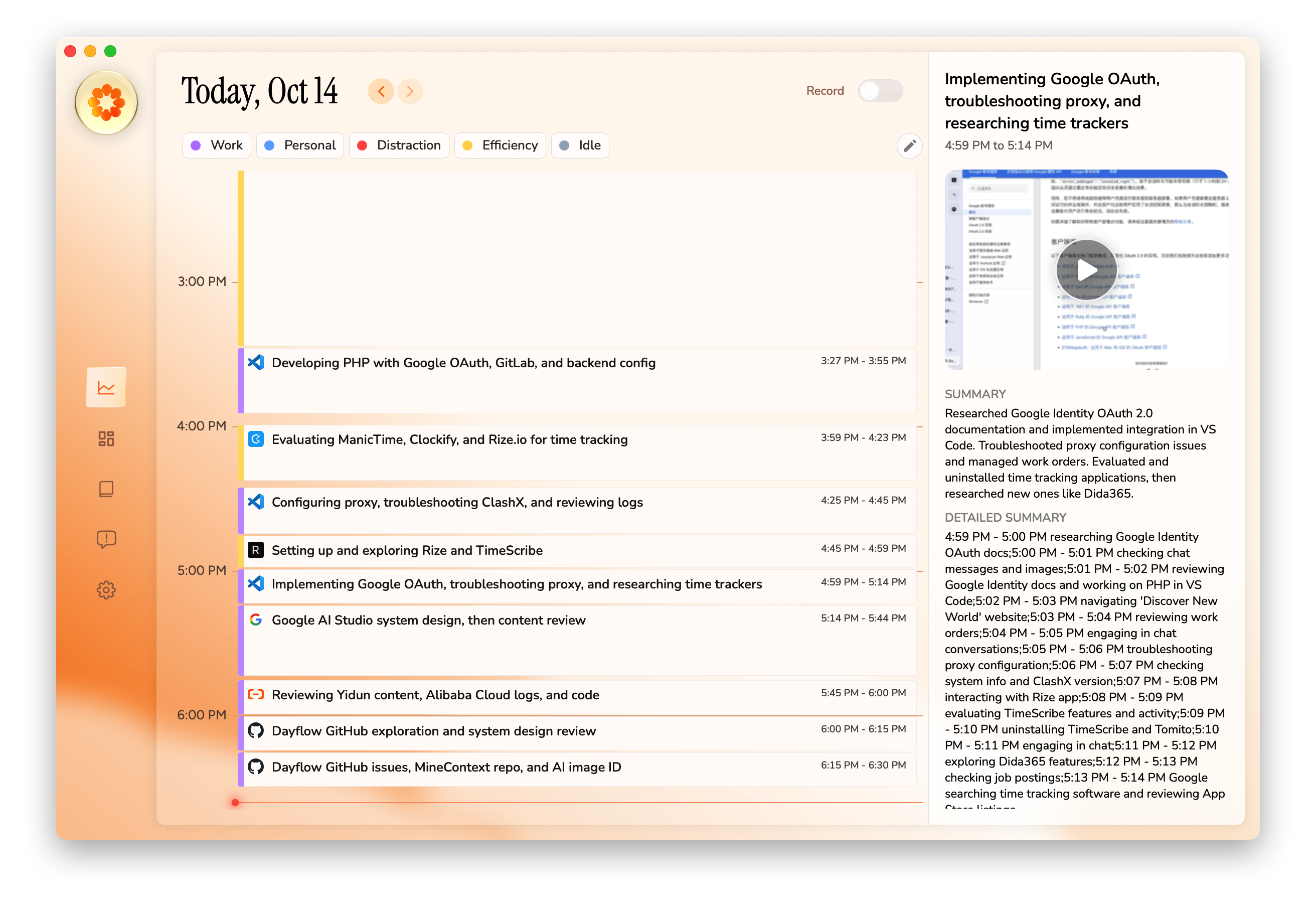Click the pencil edit categories icon
The width and height of the screenshot is (1316, 915).
coord(909,146)
